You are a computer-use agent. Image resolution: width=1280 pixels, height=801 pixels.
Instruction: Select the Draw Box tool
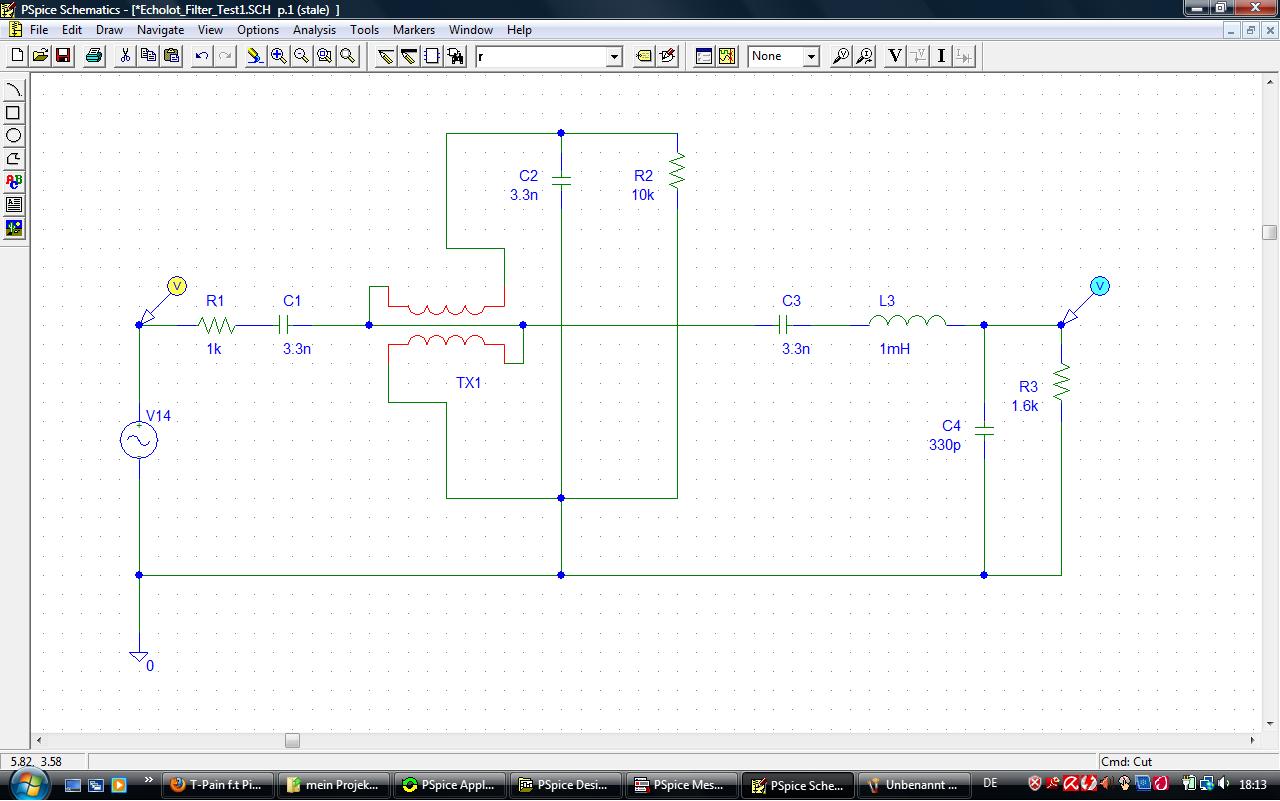(14, 113)
